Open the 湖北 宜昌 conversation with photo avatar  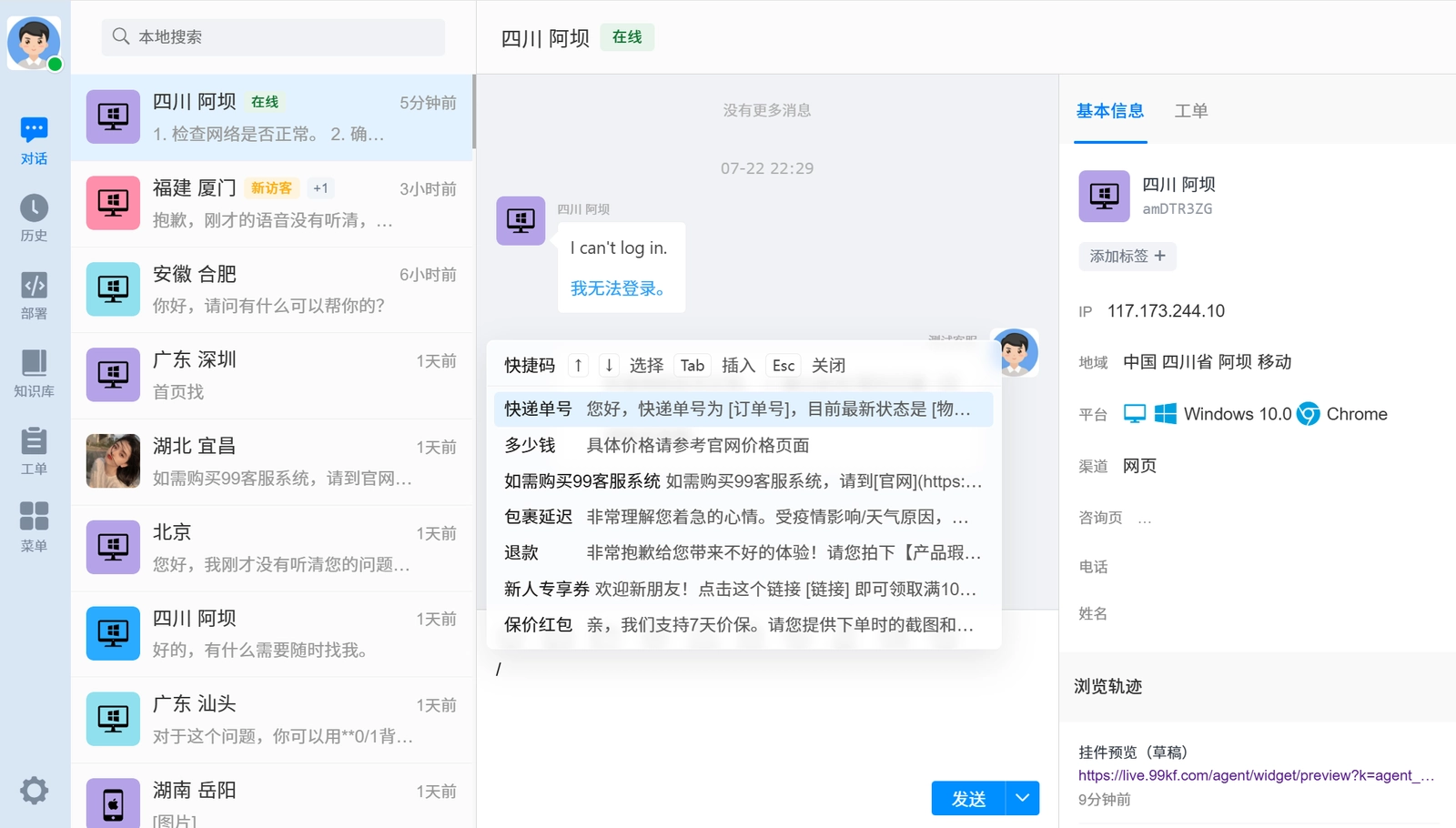[272, 461]
